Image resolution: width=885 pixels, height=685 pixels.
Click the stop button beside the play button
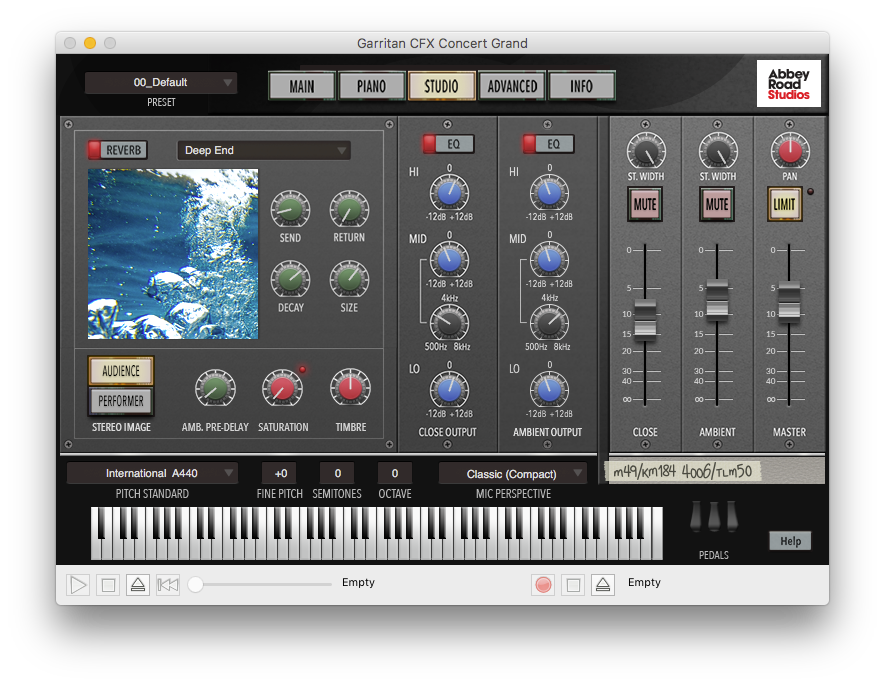(108, 585)
